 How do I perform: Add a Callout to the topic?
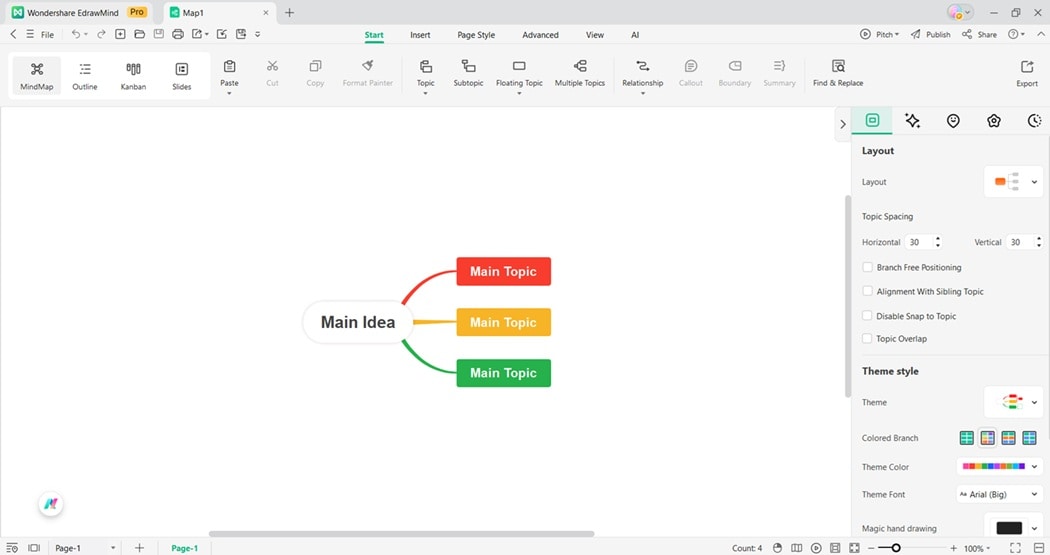coord(691,73)
